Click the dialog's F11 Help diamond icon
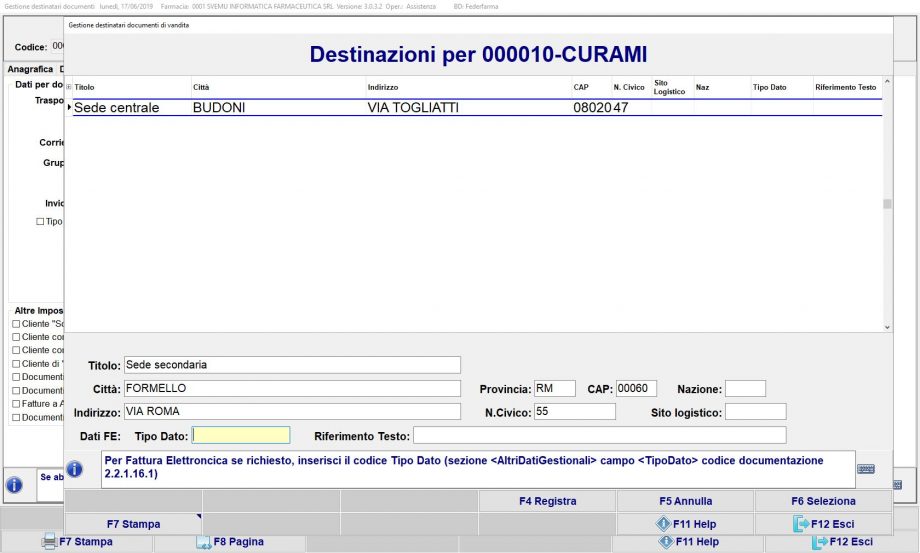Screen dimensions: 920x553 [x=664, y=524]
